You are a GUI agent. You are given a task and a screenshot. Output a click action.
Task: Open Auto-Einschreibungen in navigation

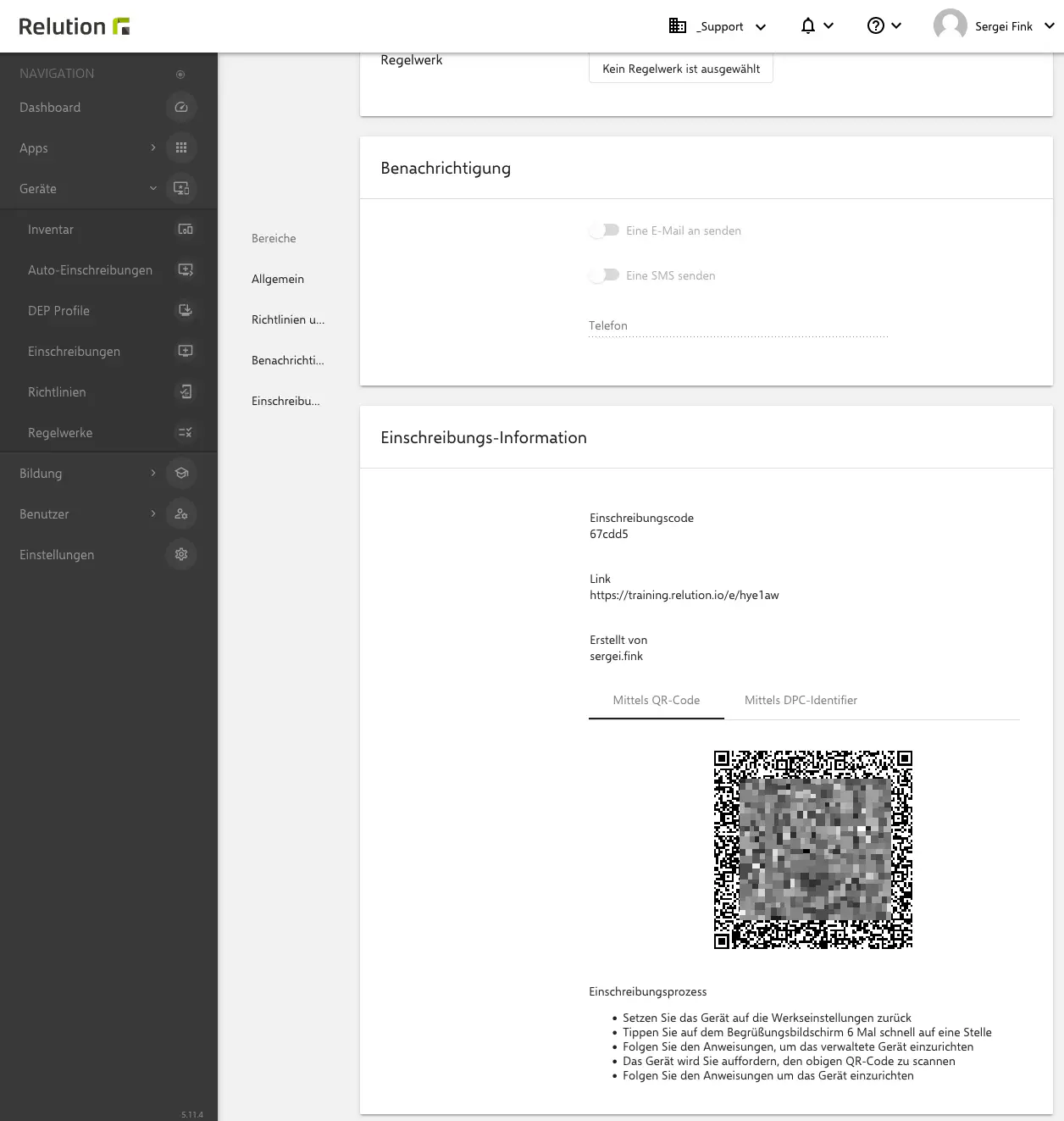pyautogui.click(x=90, y=270)
